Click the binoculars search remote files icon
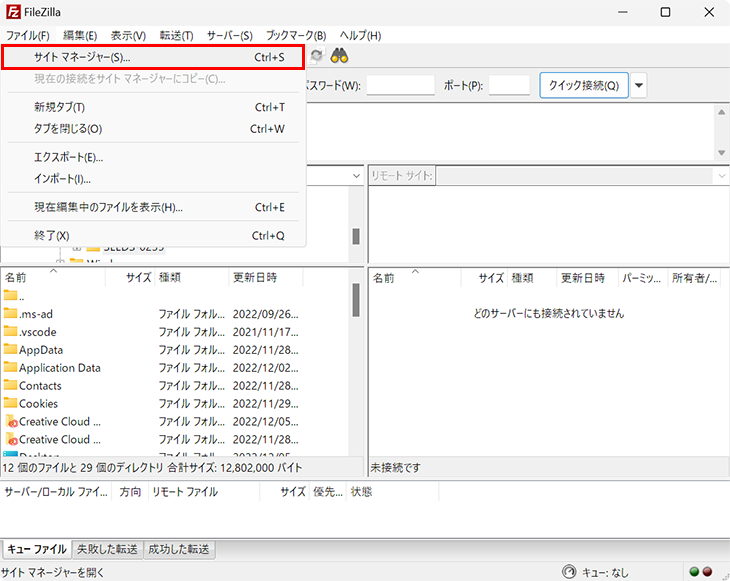Viewport: 730px width, 581px height. (x=339, y=56)
